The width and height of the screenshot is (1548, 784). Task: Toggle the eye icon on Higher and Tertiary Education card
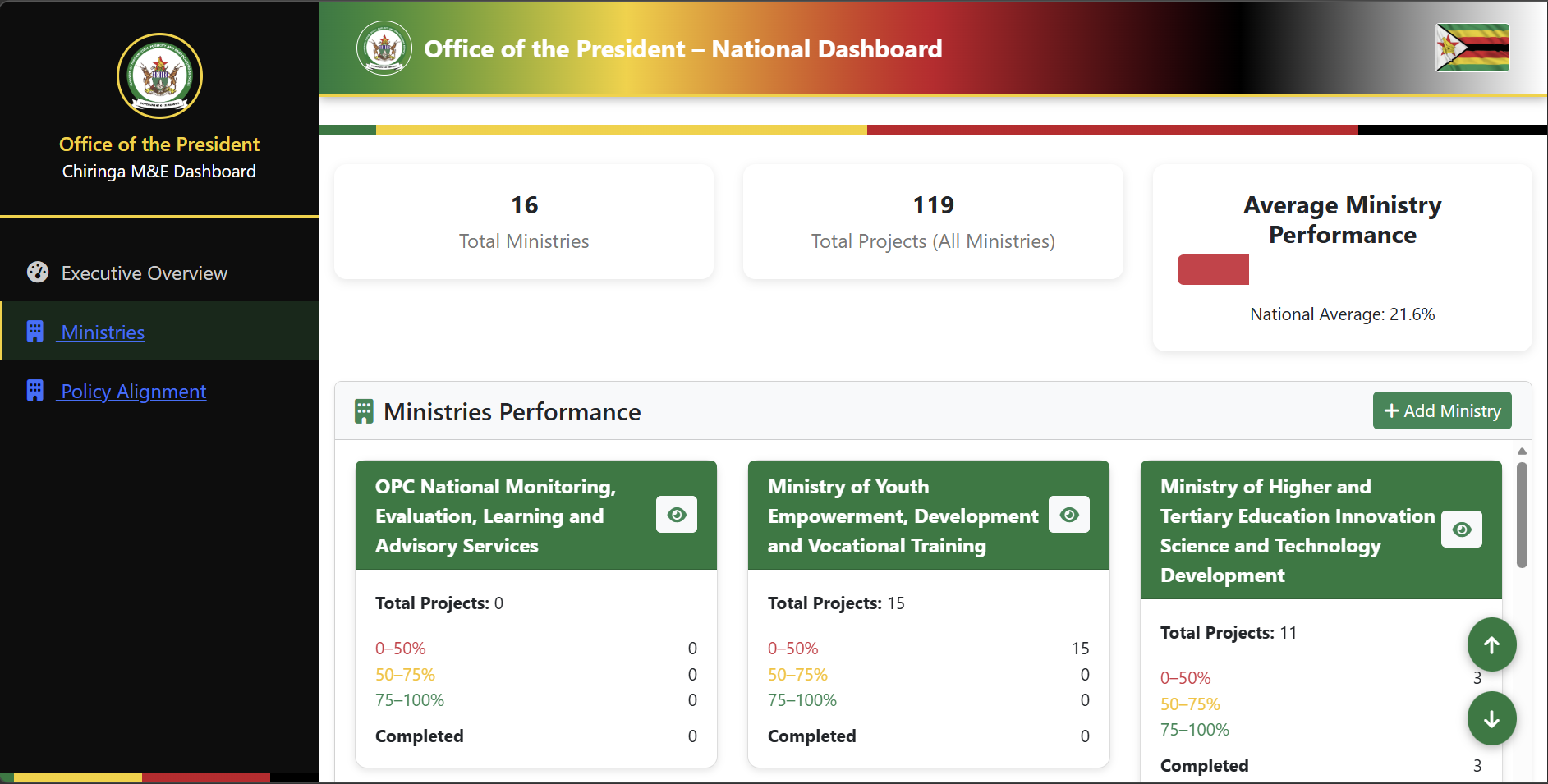click(1461, 530)
